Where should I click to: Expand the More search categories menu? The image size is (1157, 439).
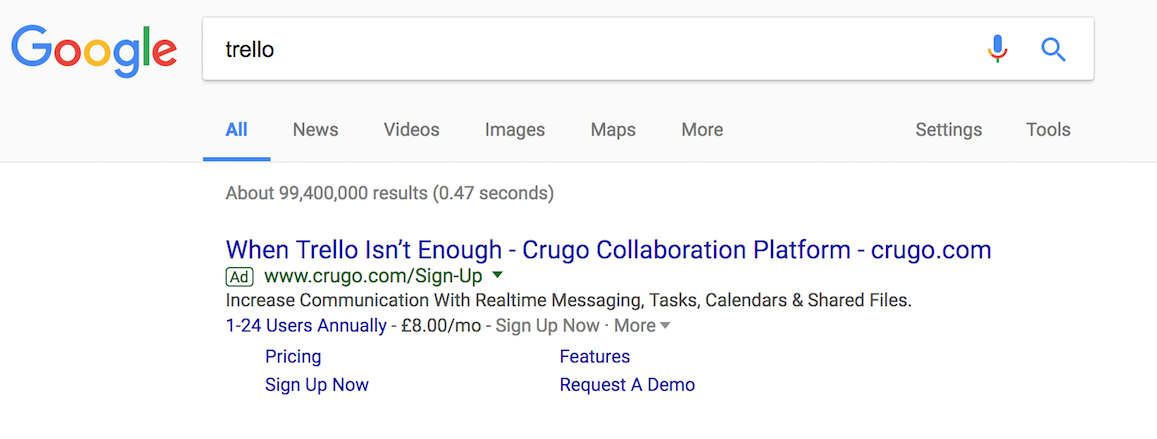(702, 130)
